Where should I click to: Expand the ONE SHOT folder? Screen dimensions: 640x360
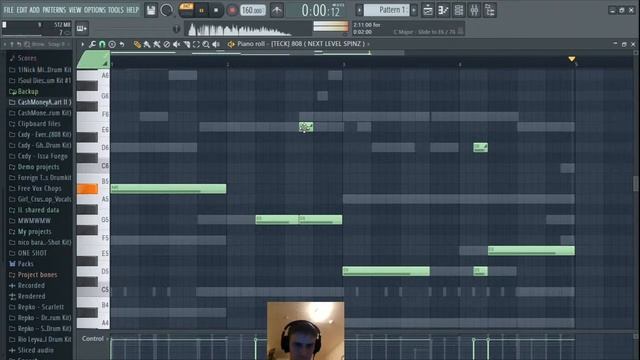click(x=32, y=253)
